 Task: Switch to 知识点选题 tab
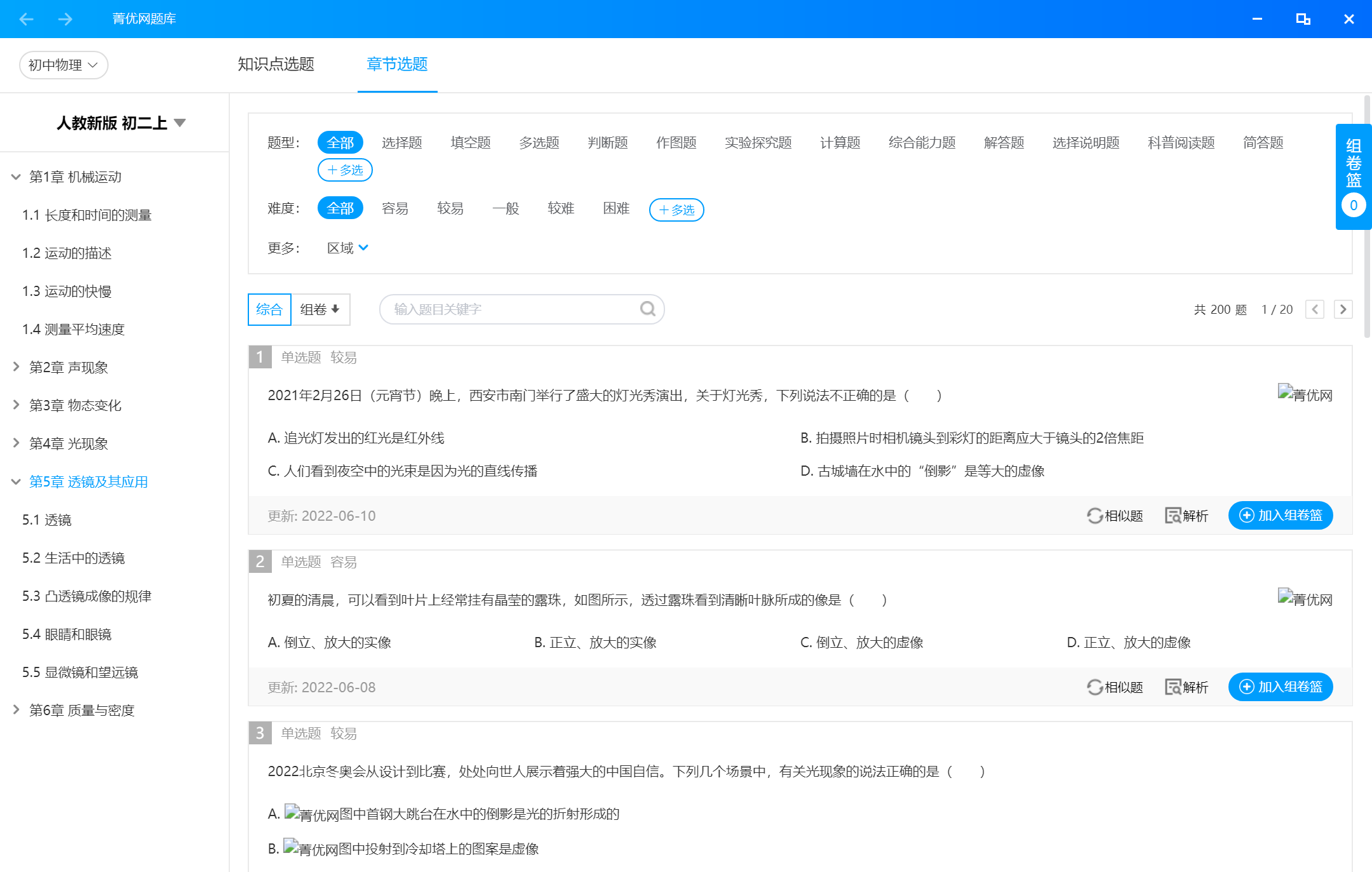(276, 64)
